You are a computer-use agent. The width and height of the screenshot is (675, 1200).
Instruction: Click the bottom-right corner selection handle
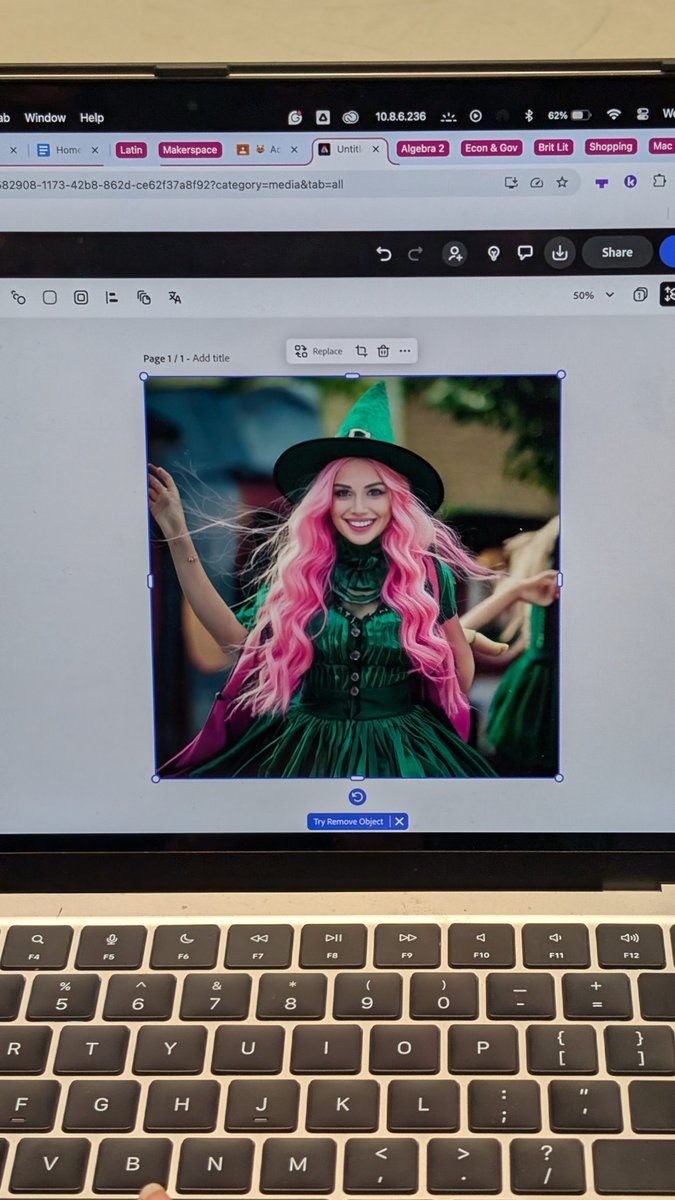tap(558, 777)
